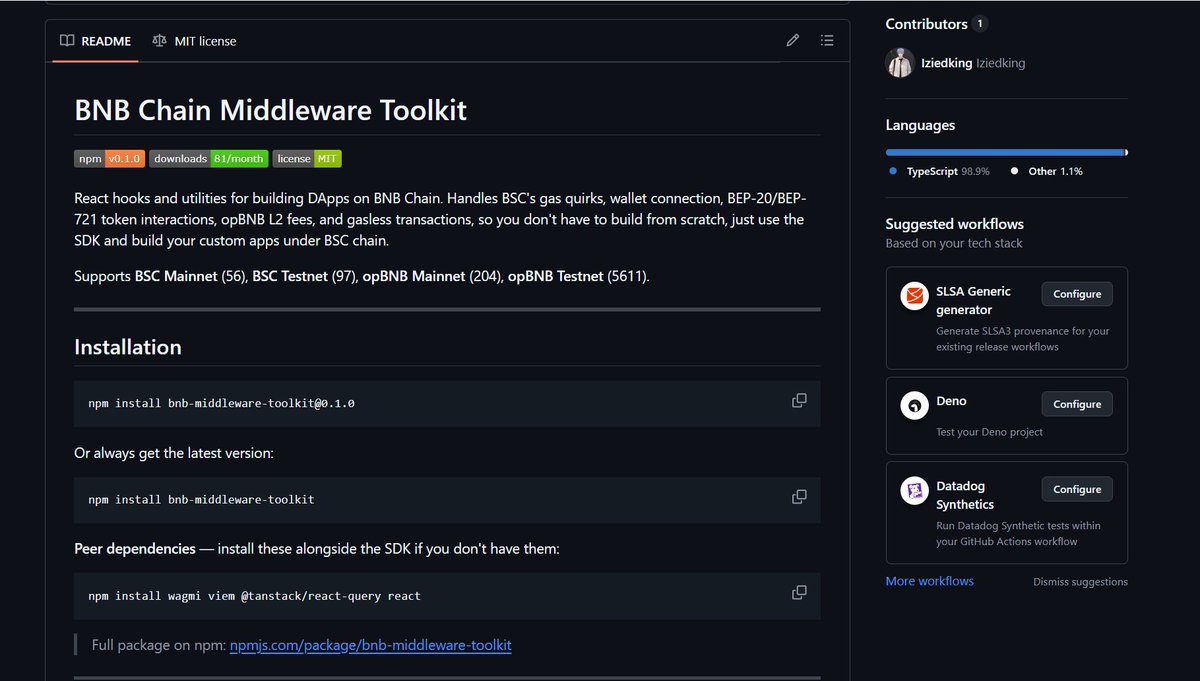Click the Deno logo icon
1200x681 pixels.
coord(914,405)
